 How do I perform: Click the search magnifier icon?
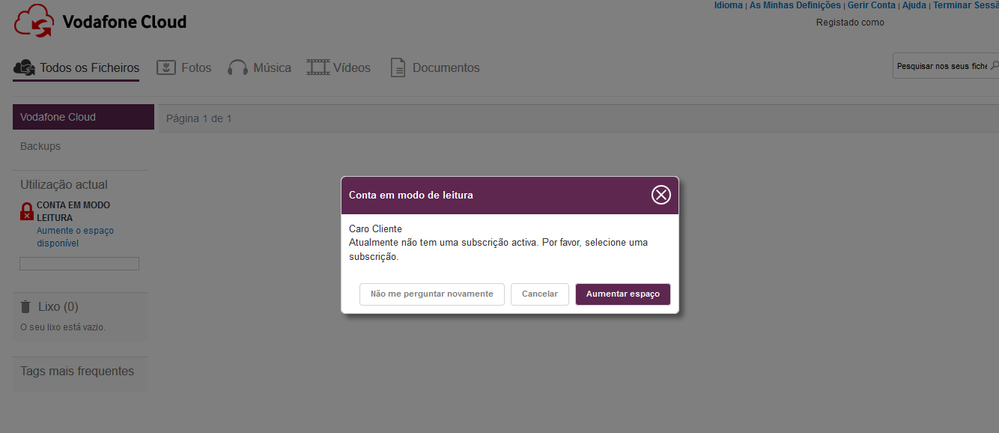(x=995, y=66)
